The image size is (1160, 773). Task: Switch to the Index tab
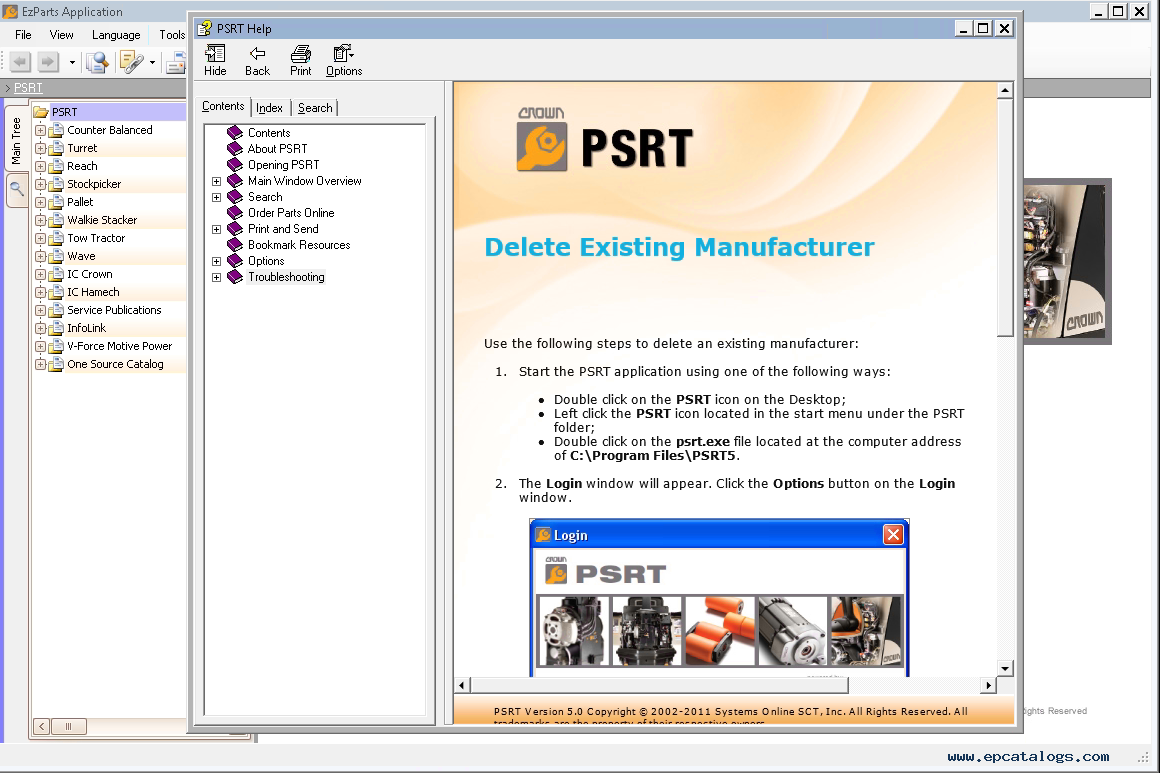269,108
